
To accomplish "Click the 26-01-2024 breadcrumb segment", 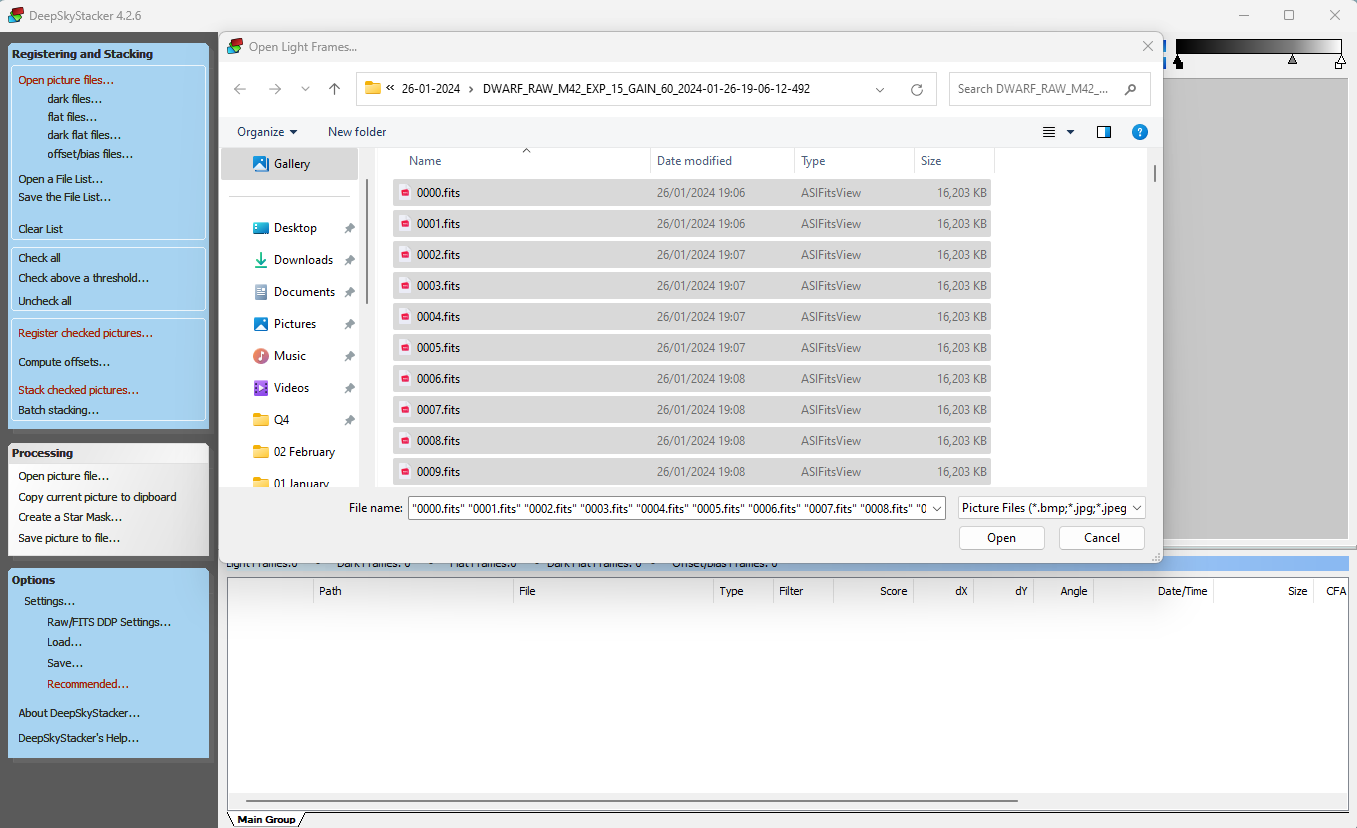I will 431,89.
